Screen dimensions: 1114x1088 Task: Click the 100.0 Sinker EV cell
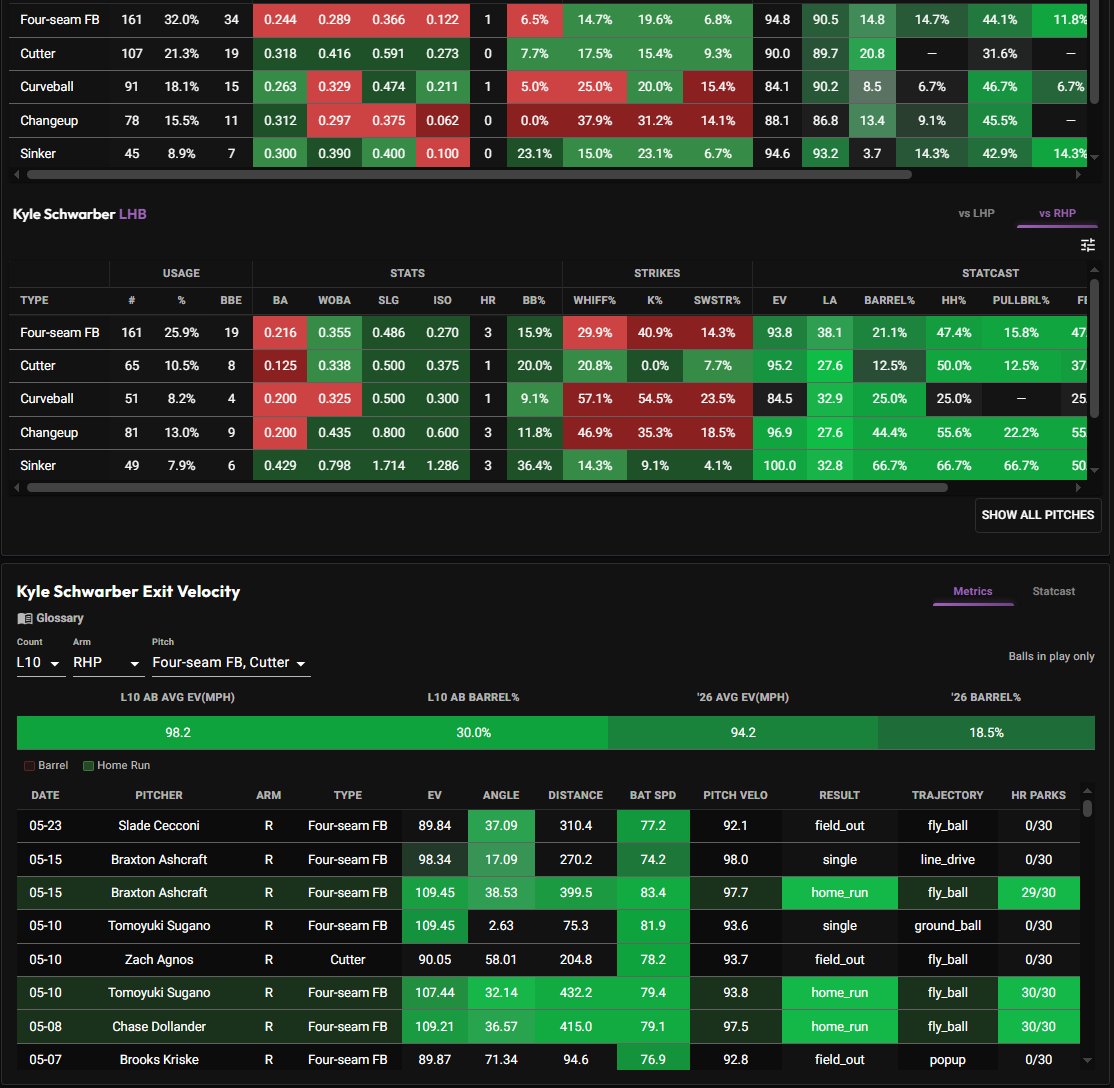pos(779,465)
